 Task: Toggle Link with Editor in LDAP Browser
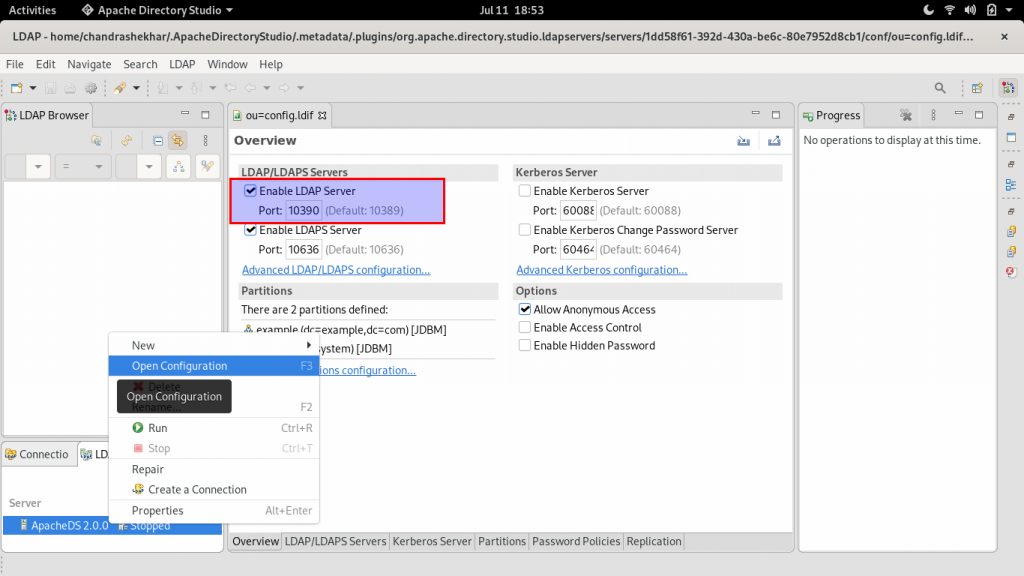(x=177, y=141)
